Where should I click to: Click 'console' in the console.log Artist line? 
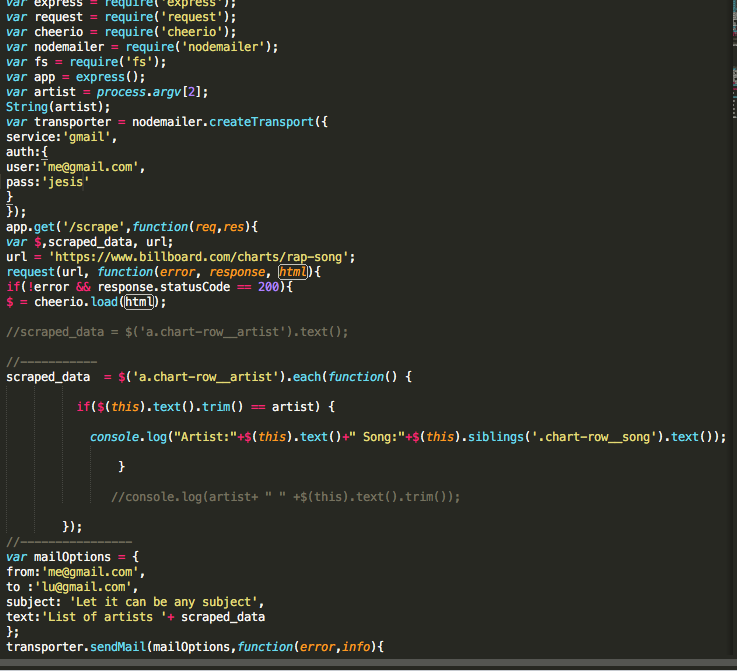[x=115, y=437]
